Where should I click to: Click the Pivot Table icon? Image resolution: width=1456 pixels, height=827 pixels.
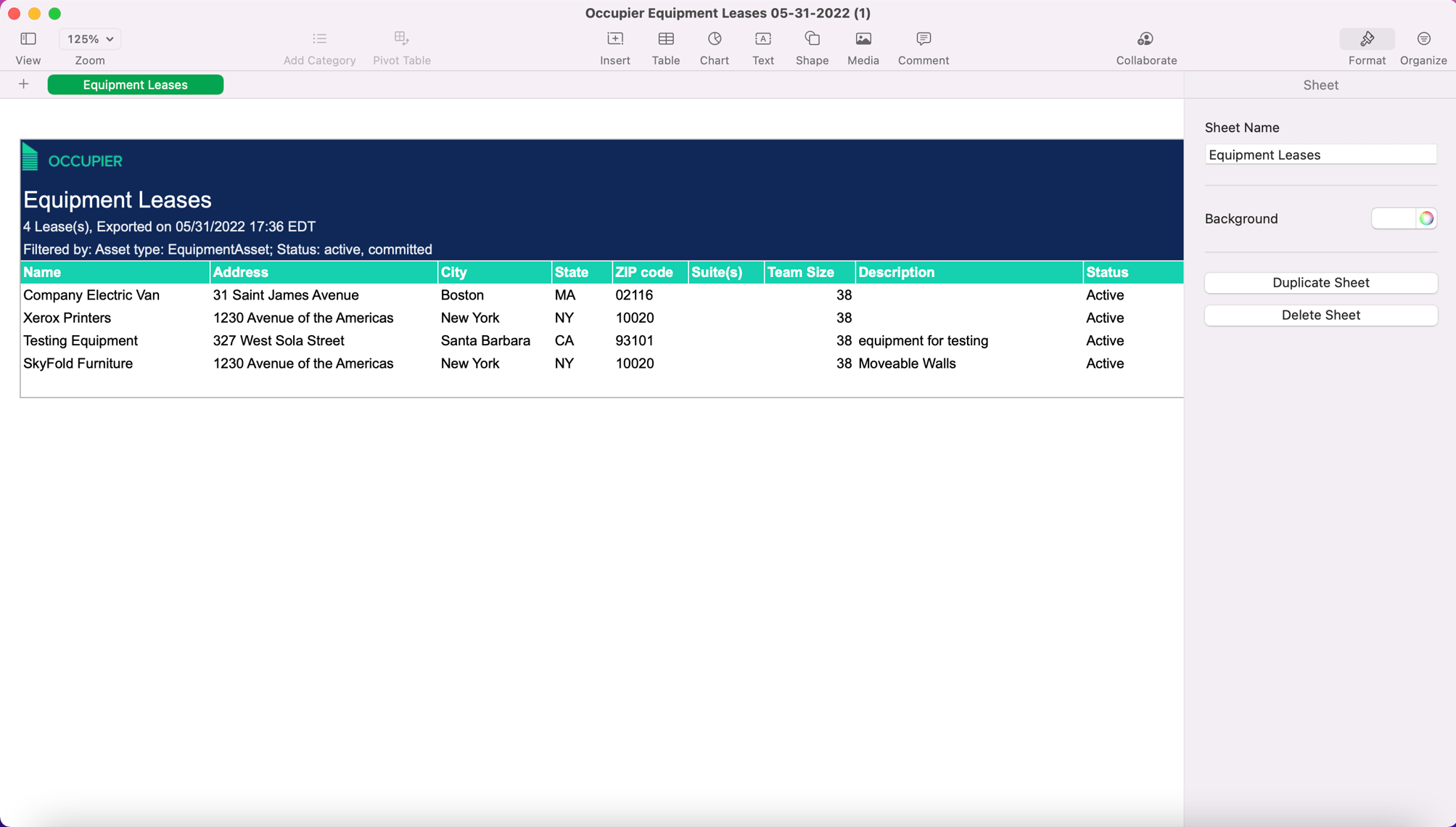tap(401, 38)
